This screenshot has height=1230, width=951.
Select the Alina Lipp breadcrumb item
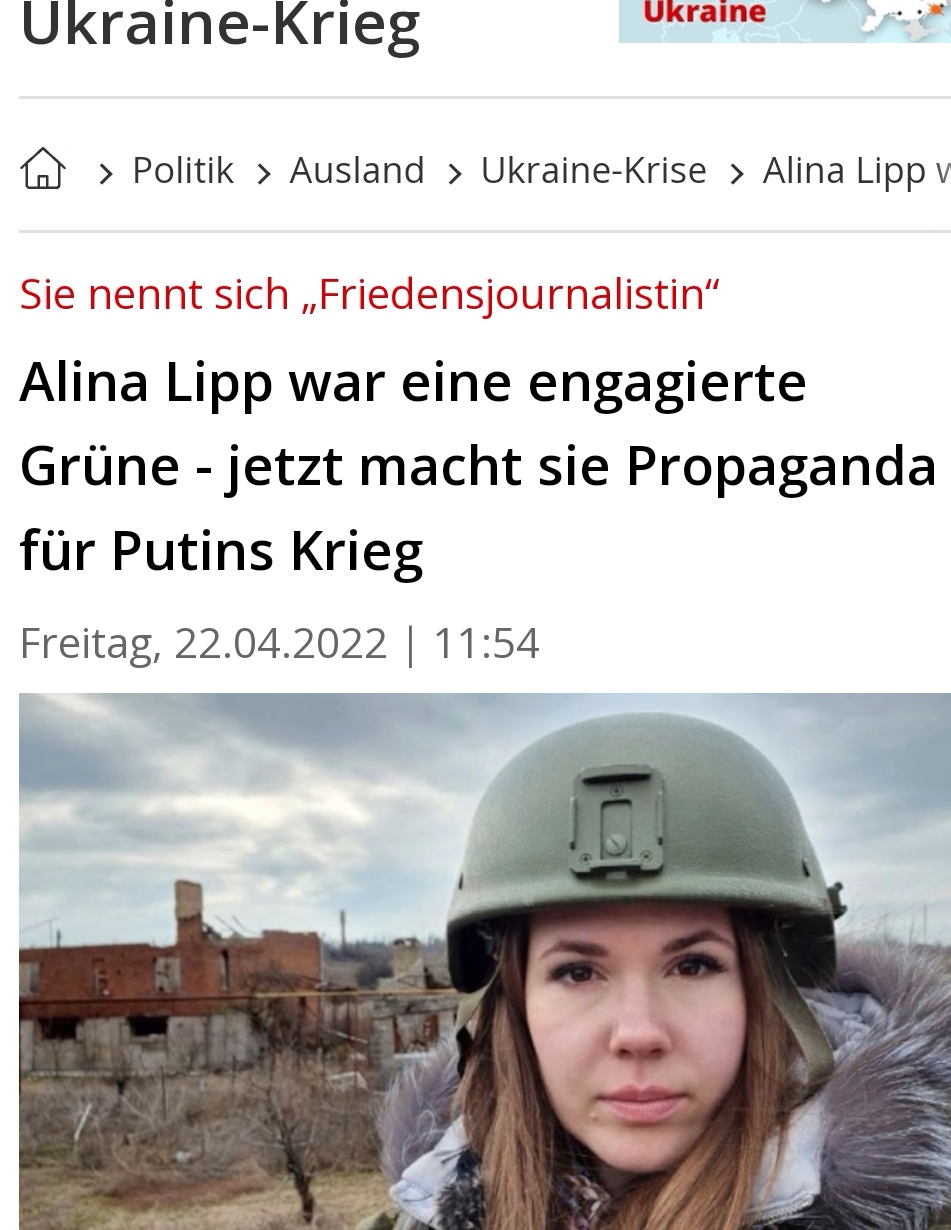point(856,172)
